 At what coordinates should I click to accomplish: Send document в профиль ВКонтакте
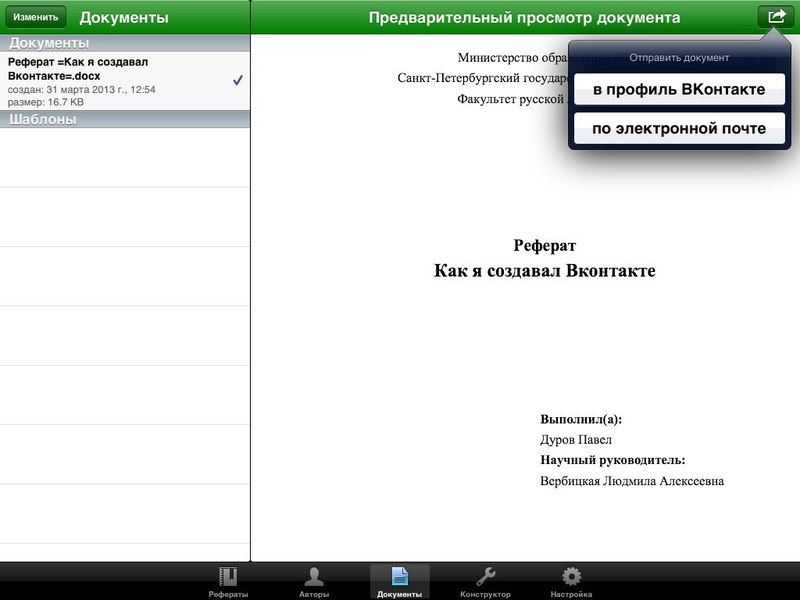point(679,89)
